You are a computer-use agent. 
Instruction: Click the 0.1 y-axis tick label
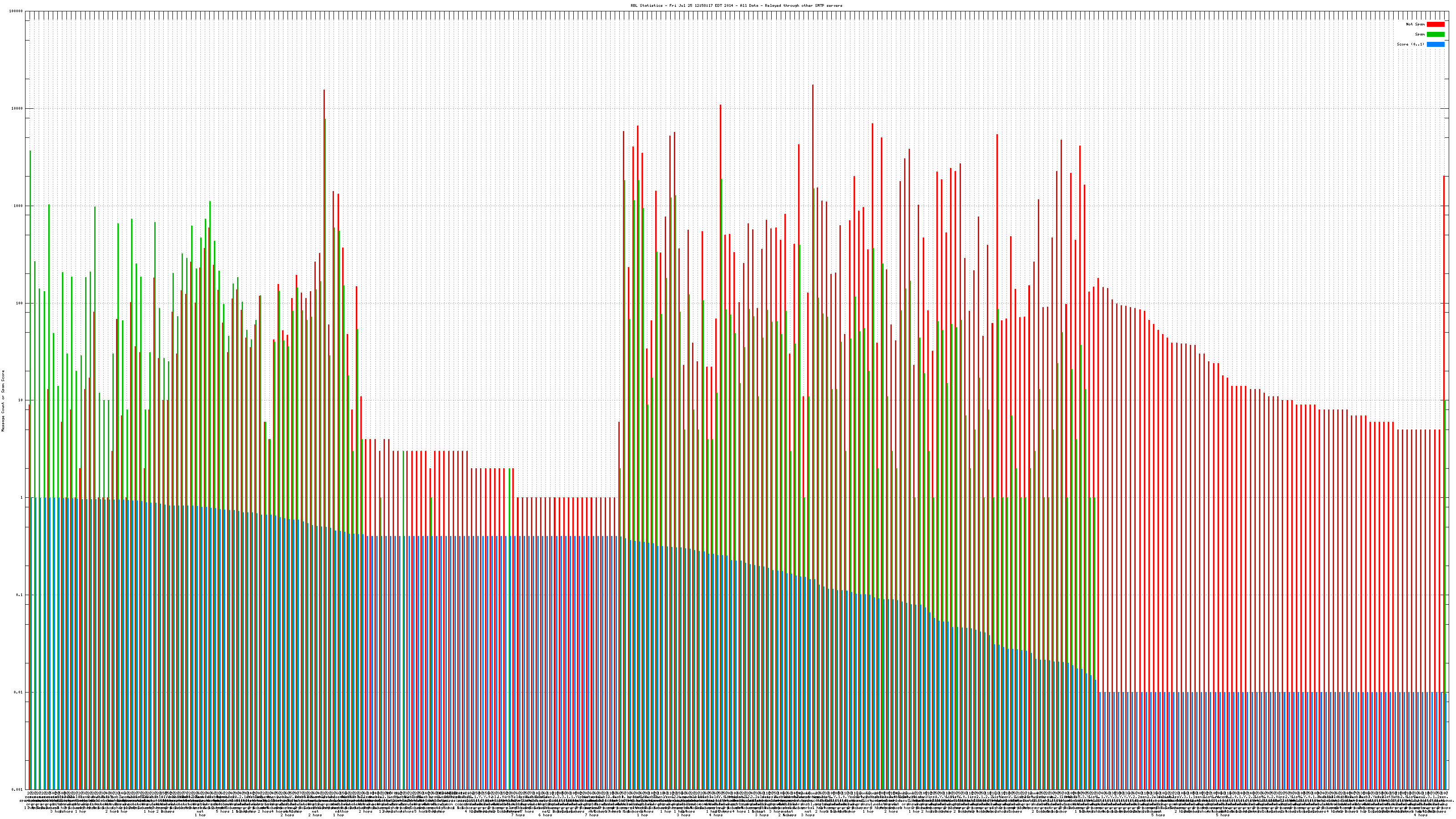(20, 595)
